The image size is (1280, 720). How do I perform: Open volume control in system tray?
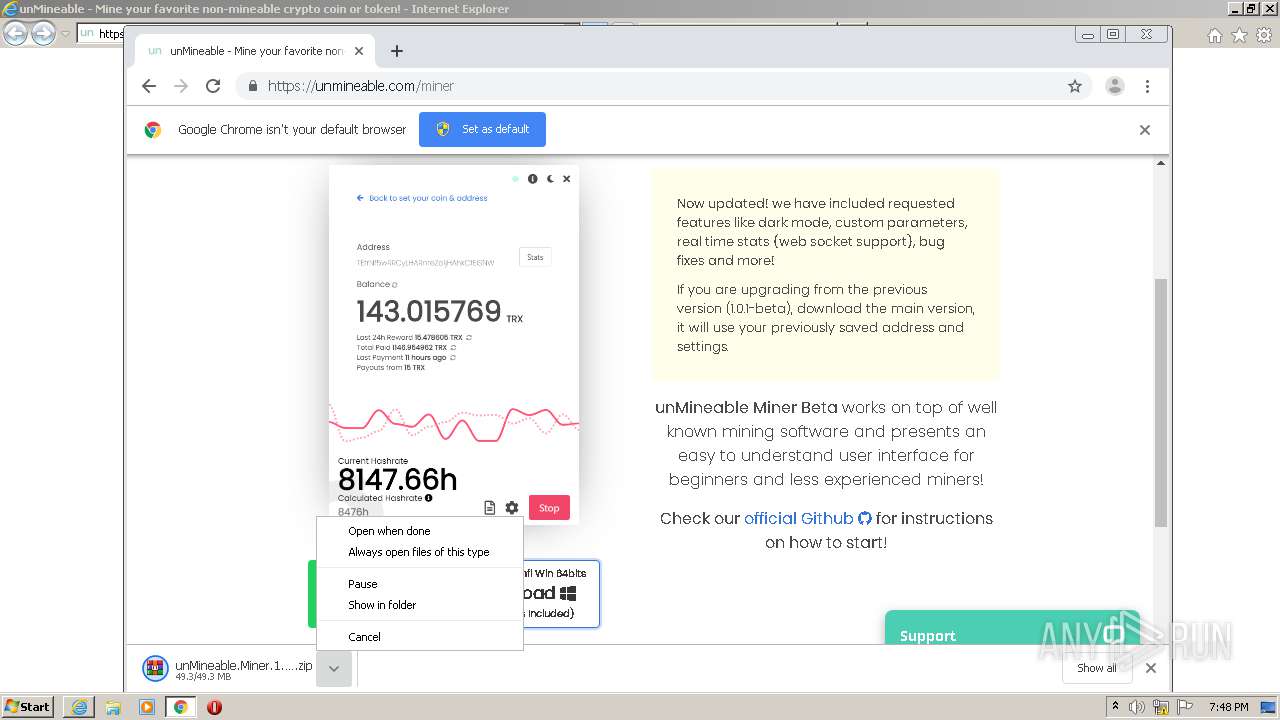tap(1137, 707)
